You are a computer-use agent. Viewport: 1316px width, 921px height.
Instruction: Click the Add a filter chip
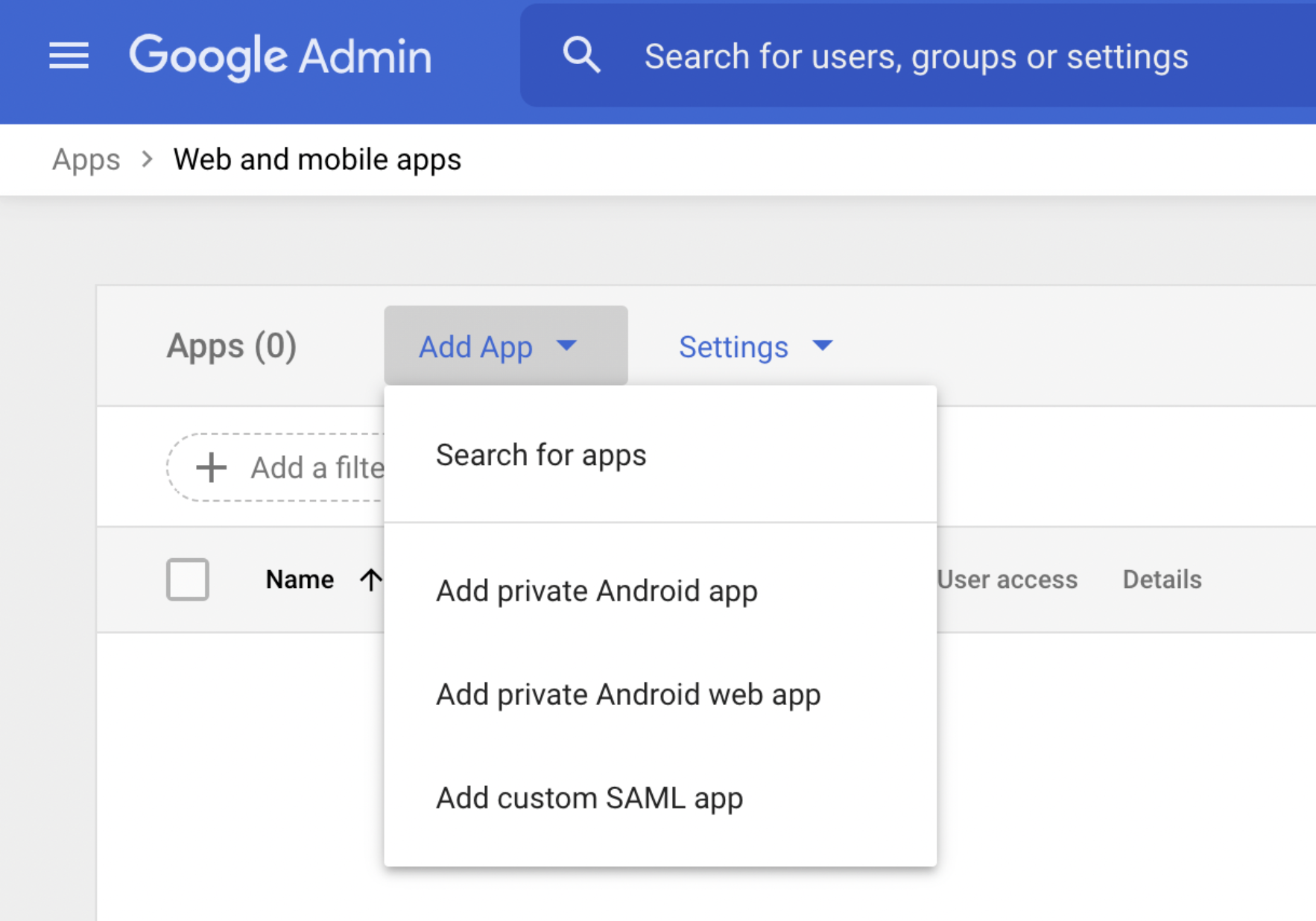pyautogui.click(x=276, y=468)
